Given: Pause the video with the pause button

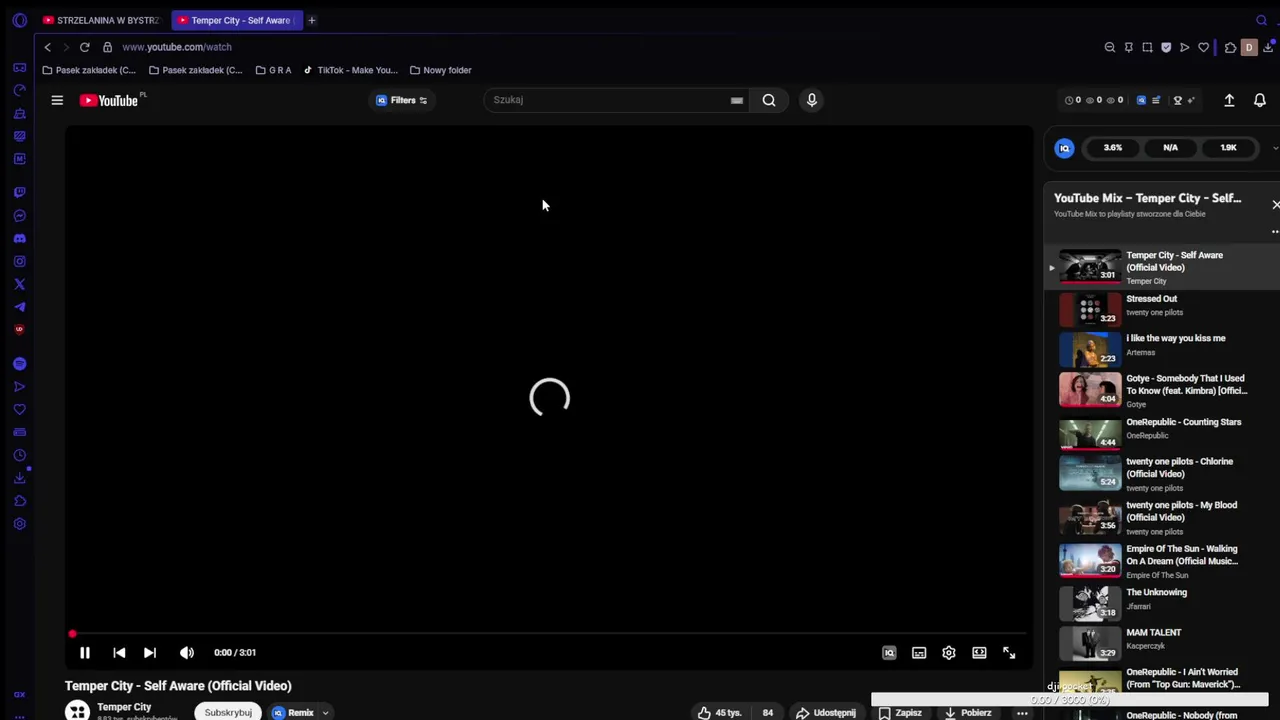Looking at the screenshot, I should coord(85,653).
